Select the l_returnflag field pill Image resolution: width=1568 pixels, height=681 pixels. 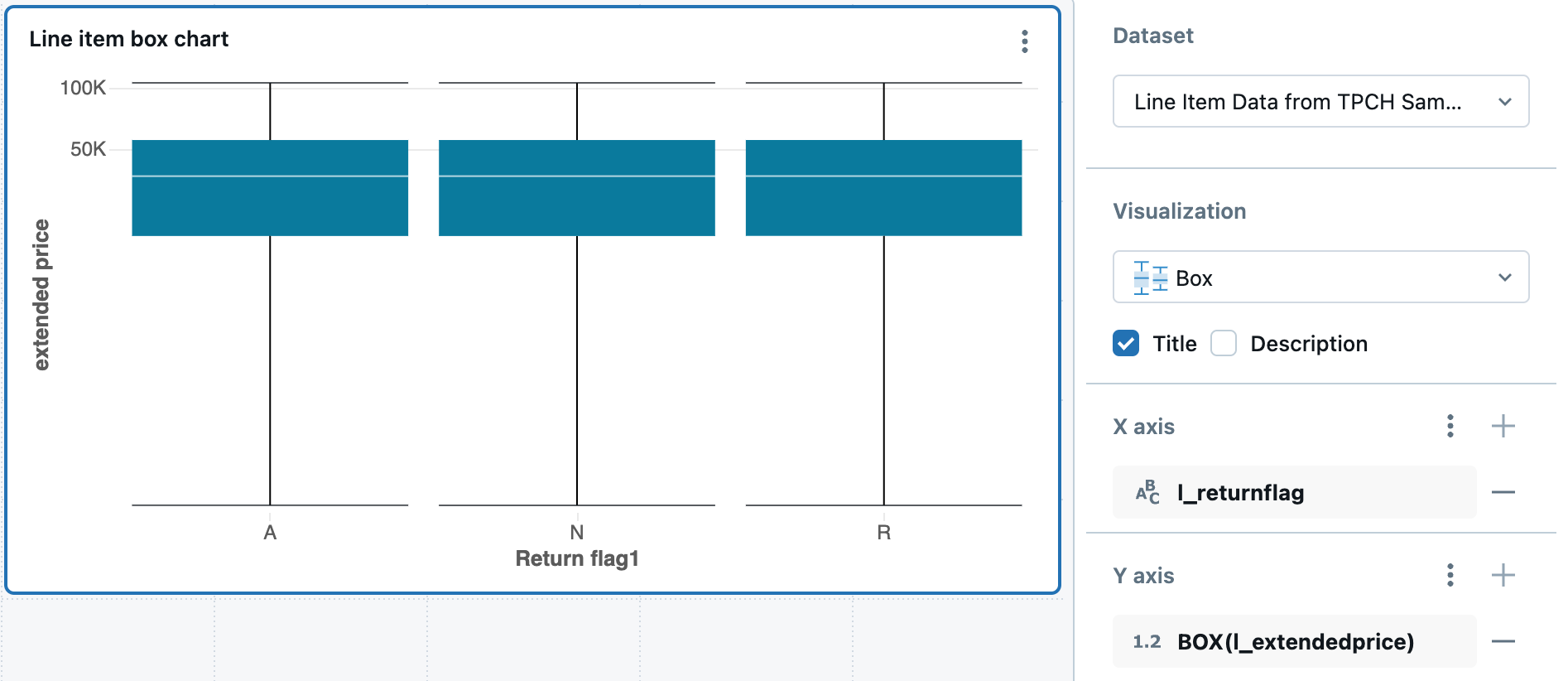coord(1239,492)
